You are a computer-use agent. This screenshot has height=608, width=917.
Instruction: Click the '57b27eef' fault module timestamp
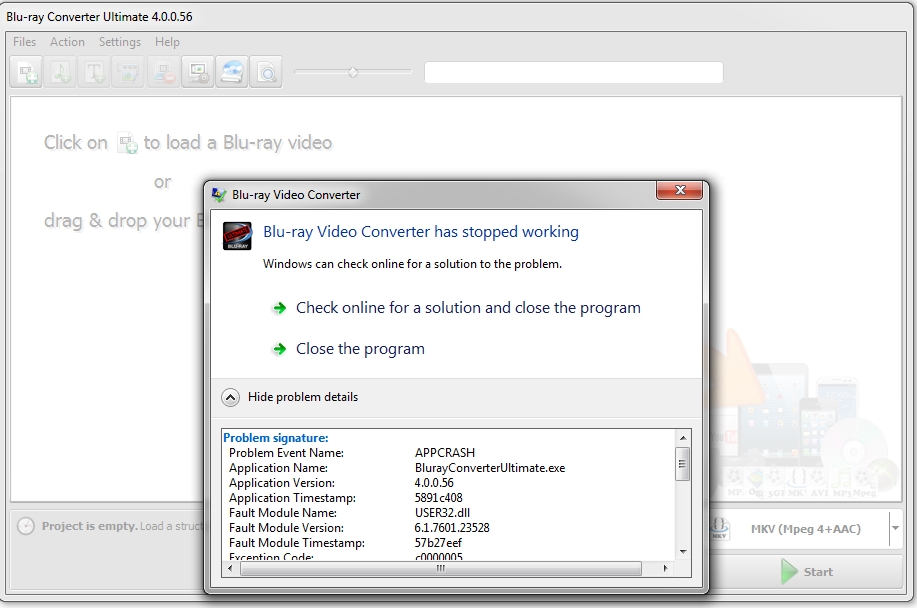438,543
